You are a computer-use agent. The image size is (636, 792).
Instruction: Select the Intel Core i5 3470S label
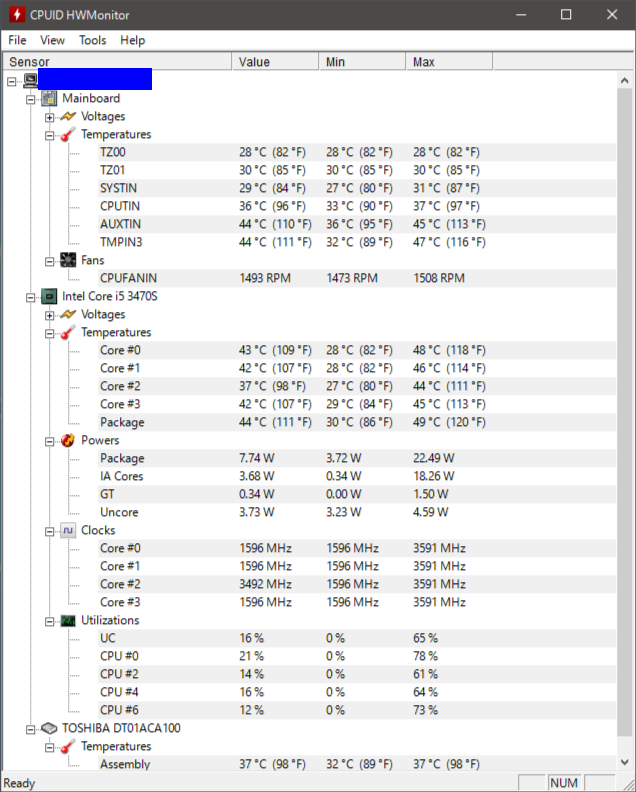tap(110, 296)
